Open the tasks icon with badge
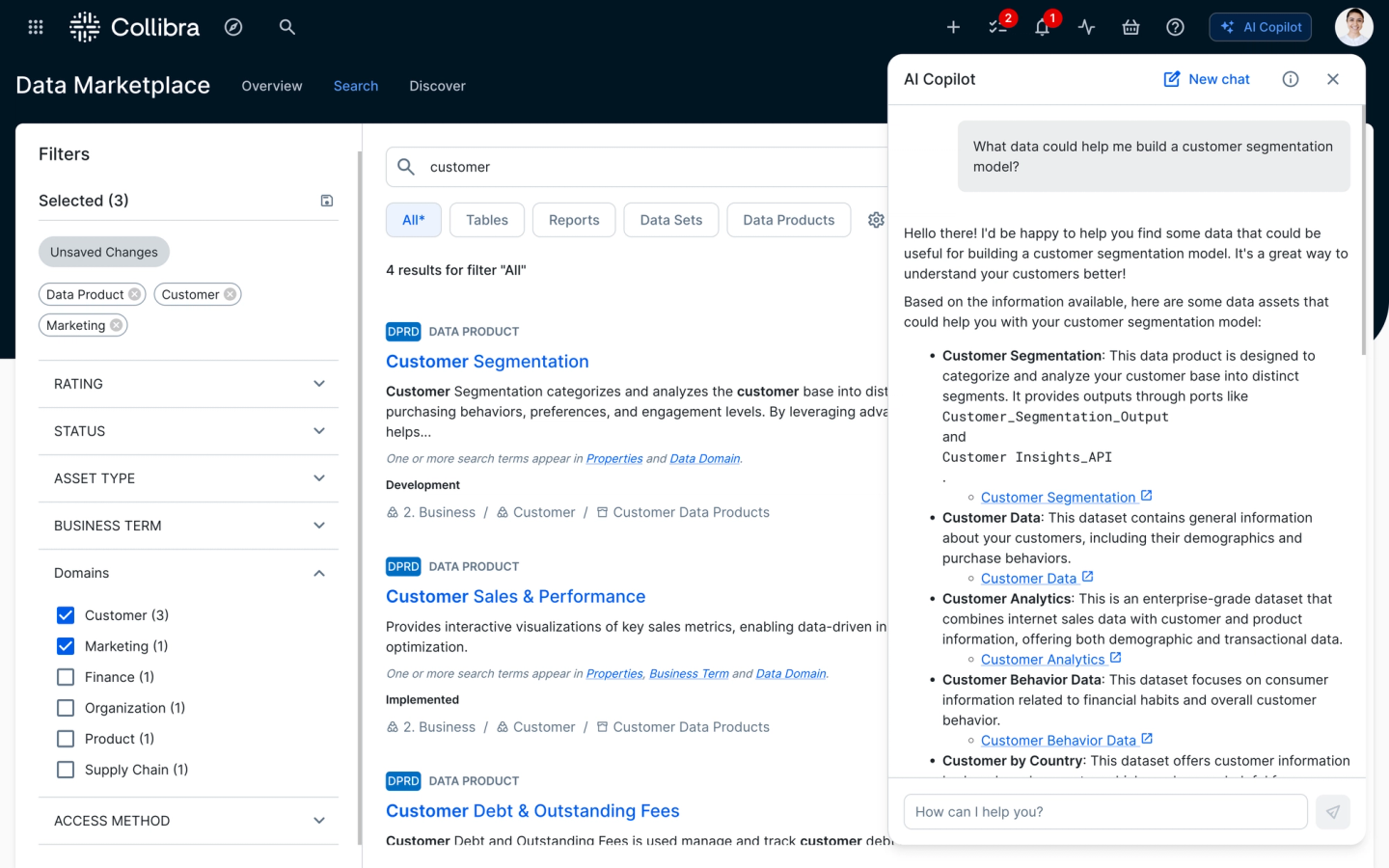 pos(997,27)
